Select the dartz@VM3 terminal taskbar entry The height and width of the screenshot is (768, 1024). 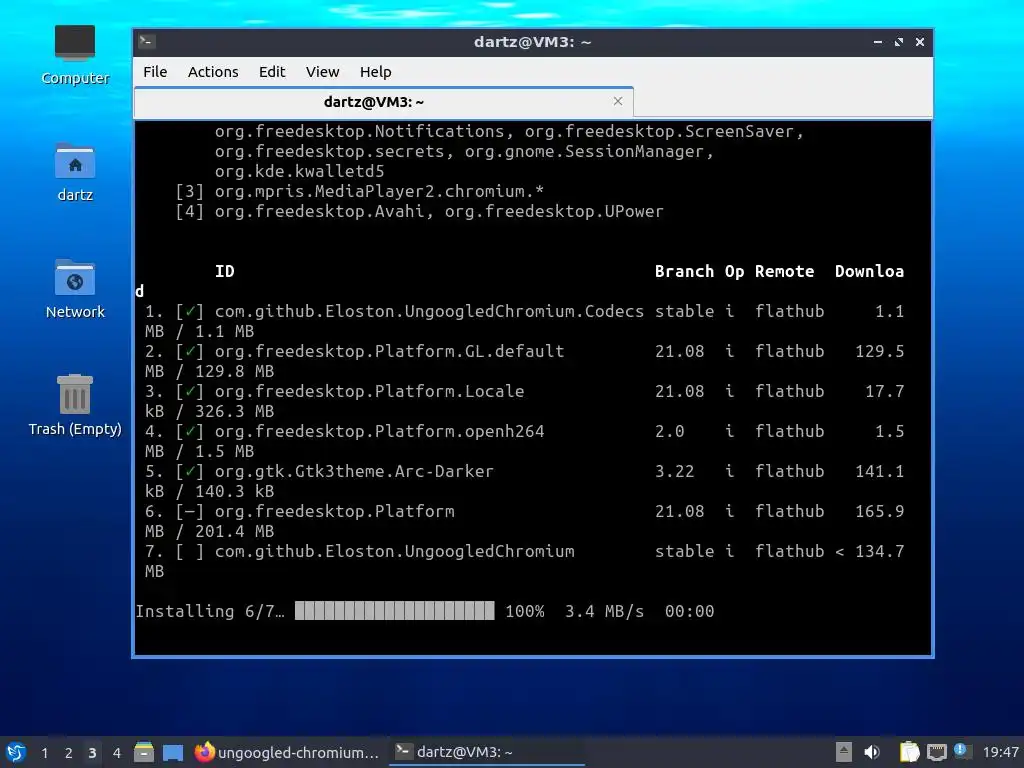click(487, 752)
